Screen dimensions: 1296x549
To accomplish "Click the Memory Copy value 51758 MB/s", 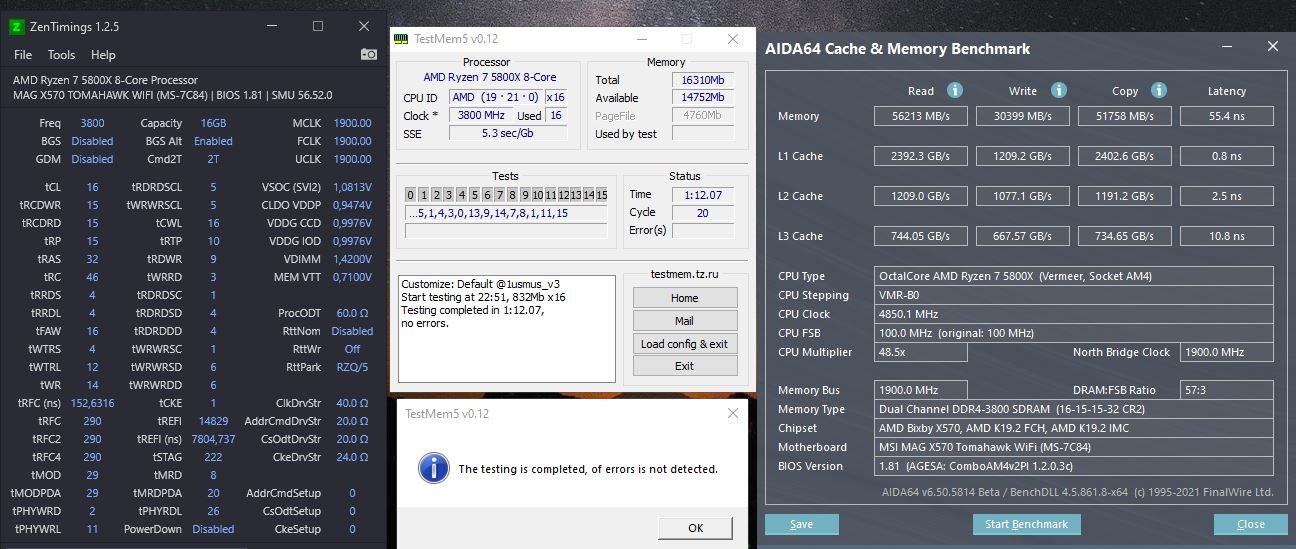I will [1125, 116].
